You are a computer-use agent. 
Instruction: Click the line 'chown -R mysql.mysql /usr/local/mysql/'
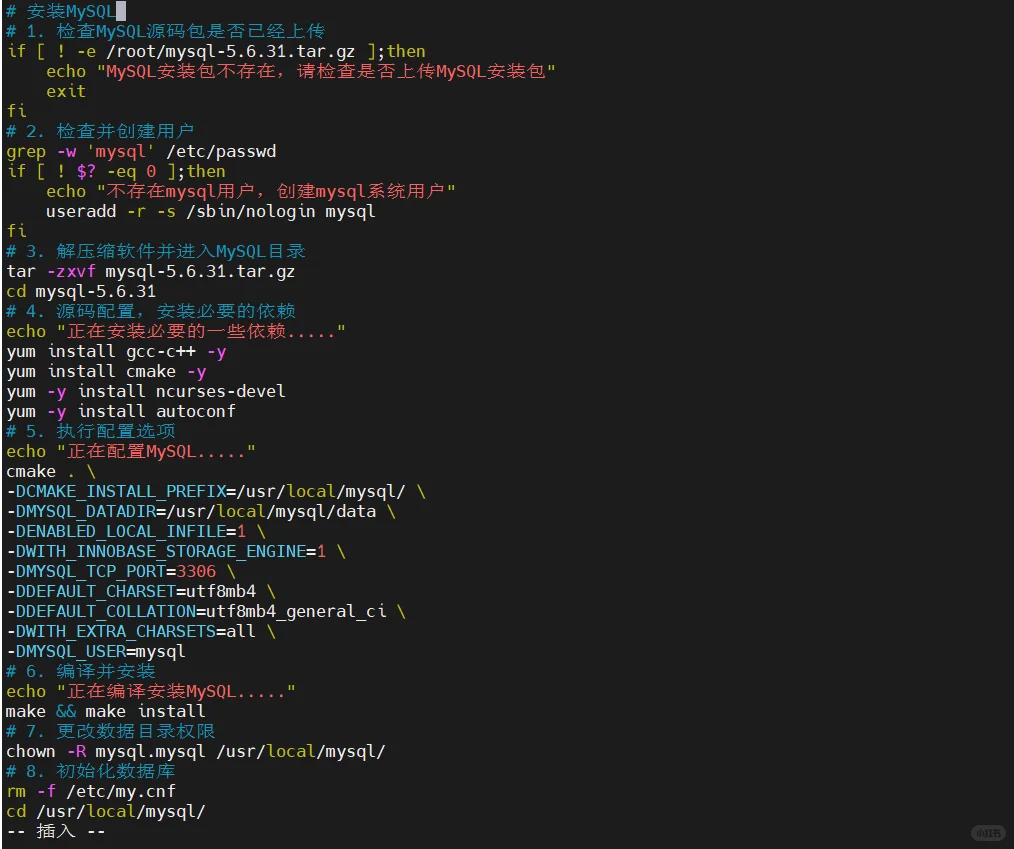coord(196,752)
